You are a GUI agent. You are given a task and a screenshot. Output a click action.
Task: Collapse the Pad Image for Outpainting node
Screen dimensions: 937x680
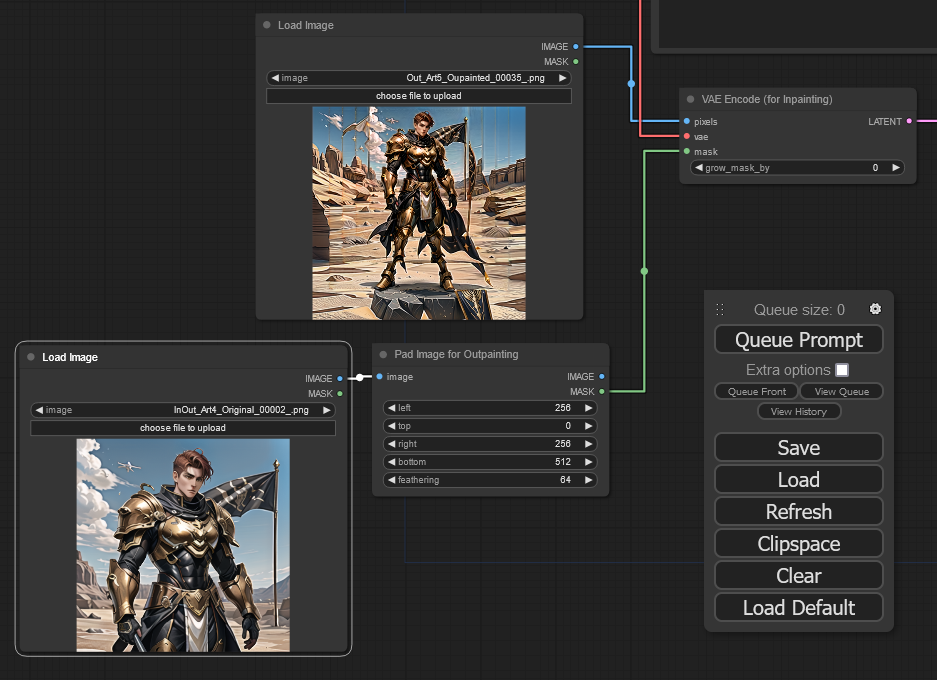click(x=383, y=354)
